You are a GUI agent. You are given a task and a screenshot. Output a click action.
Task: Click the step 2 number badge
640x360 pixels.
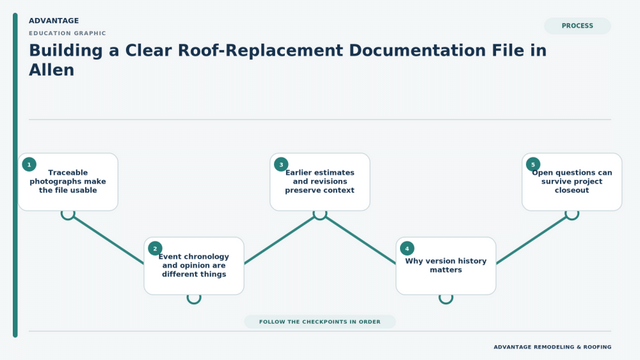(155, 249)
